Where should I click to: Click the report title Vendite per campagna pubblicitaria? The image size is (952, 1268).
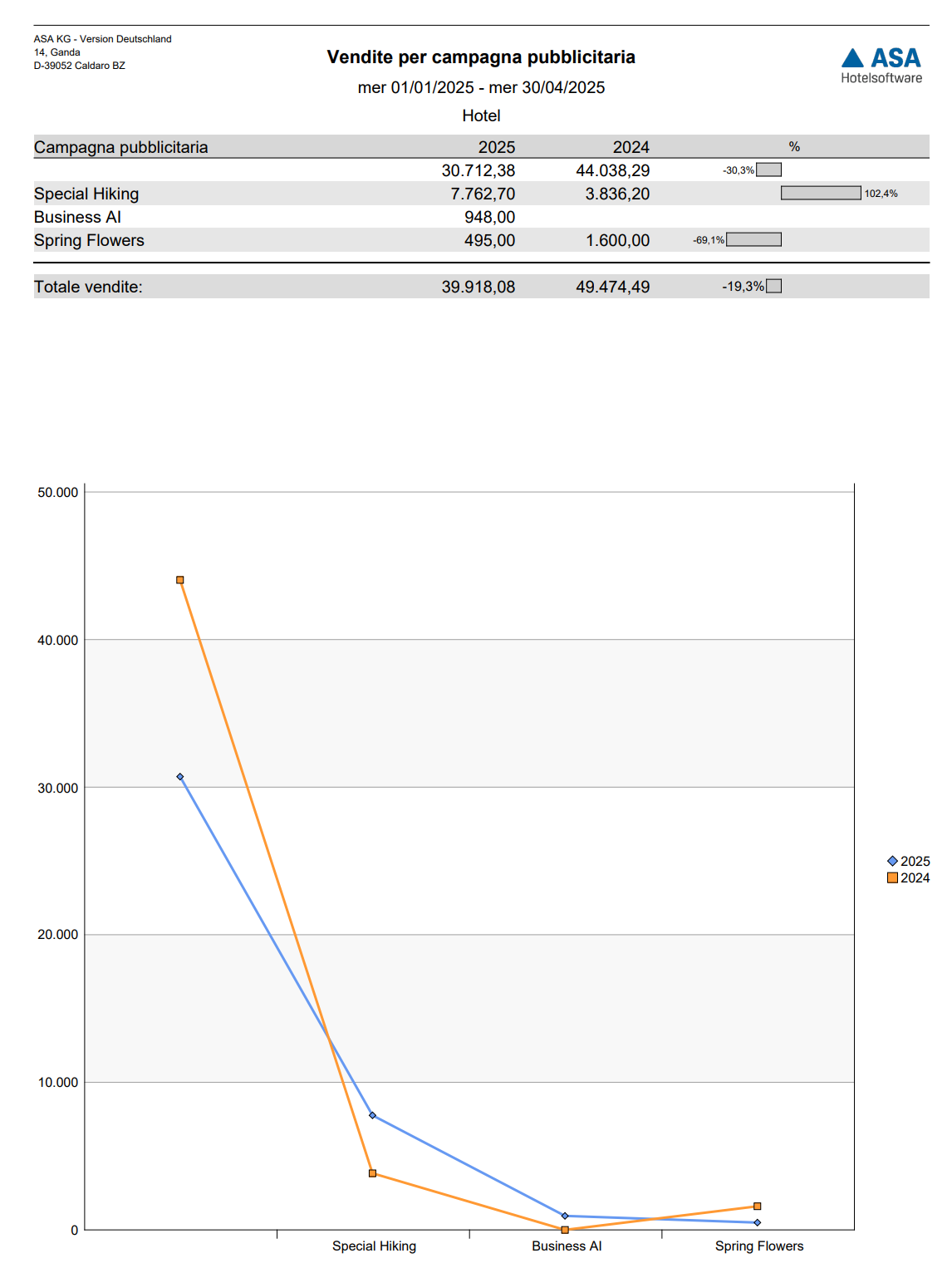click(x=481, y=57)
